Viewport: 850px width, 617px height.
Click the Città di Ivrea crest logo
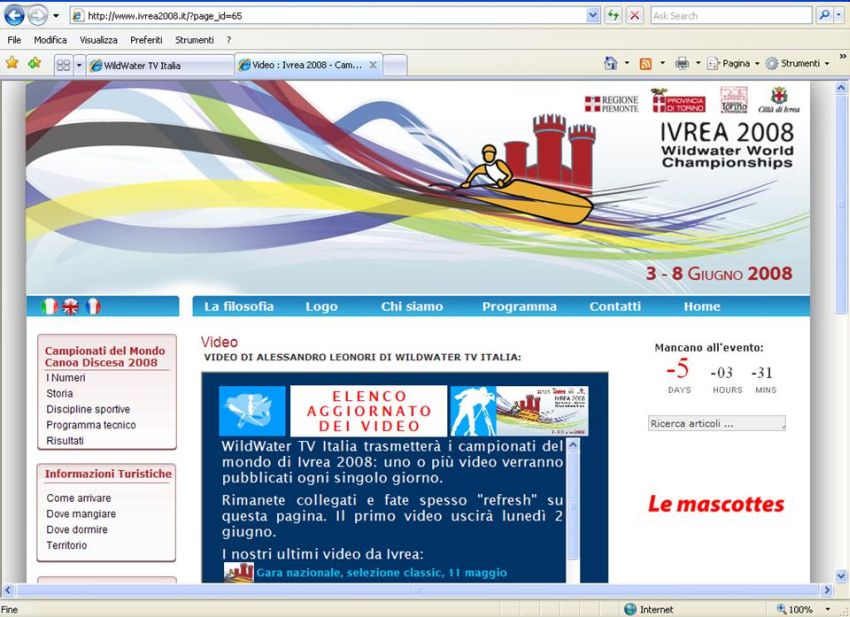pyautogui.click(x=779, y=100)
